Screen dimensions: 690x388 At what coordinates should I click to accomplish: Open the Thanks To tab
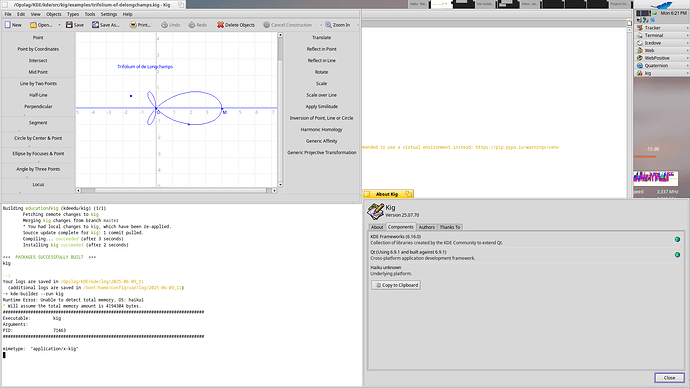click(x=450, y=227)
